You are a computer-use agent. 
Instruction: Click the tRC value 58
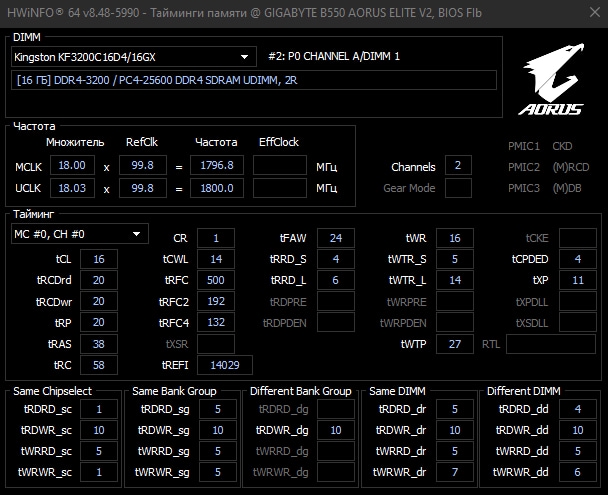pos(99,365)
